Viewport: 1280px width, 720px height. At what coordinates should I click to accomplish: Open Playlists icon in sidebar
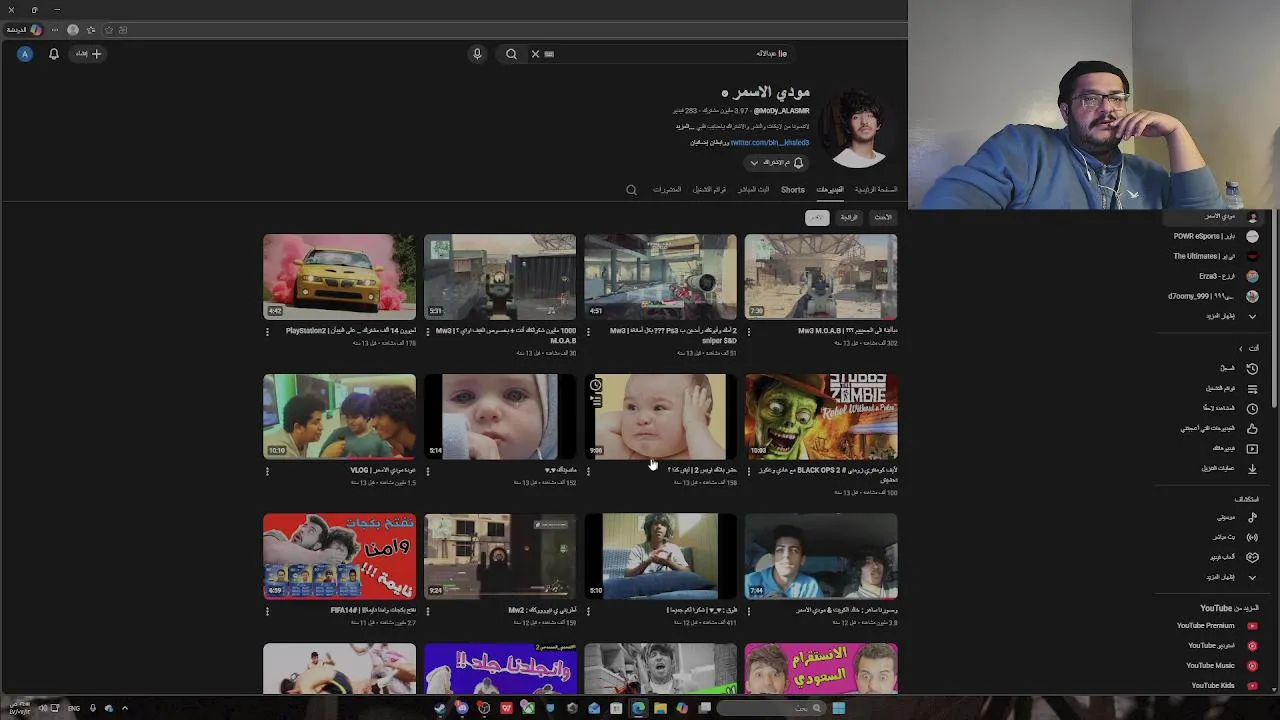tap(1252, 388)
